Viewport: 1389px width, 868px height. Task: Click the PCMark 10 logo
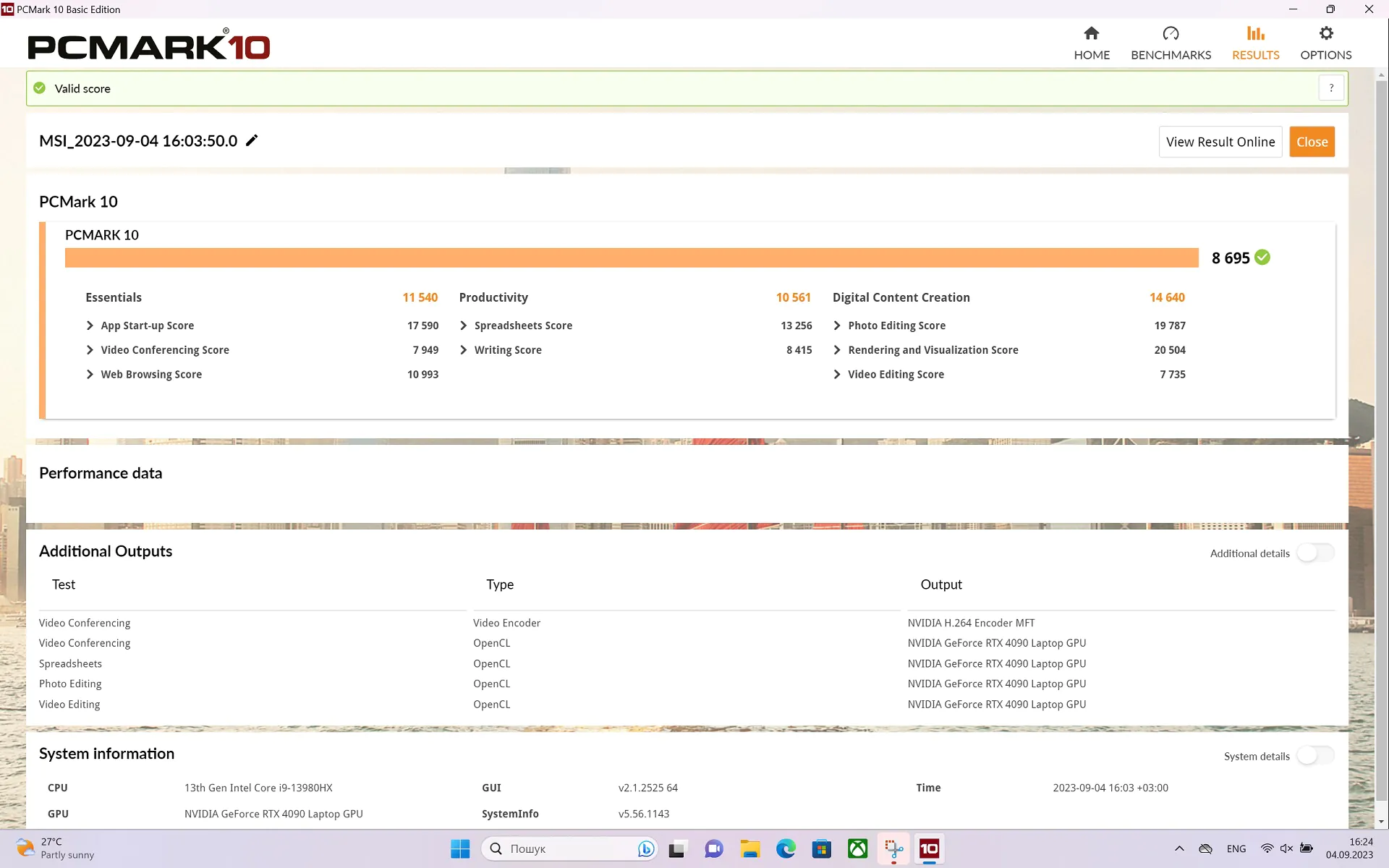149,46
